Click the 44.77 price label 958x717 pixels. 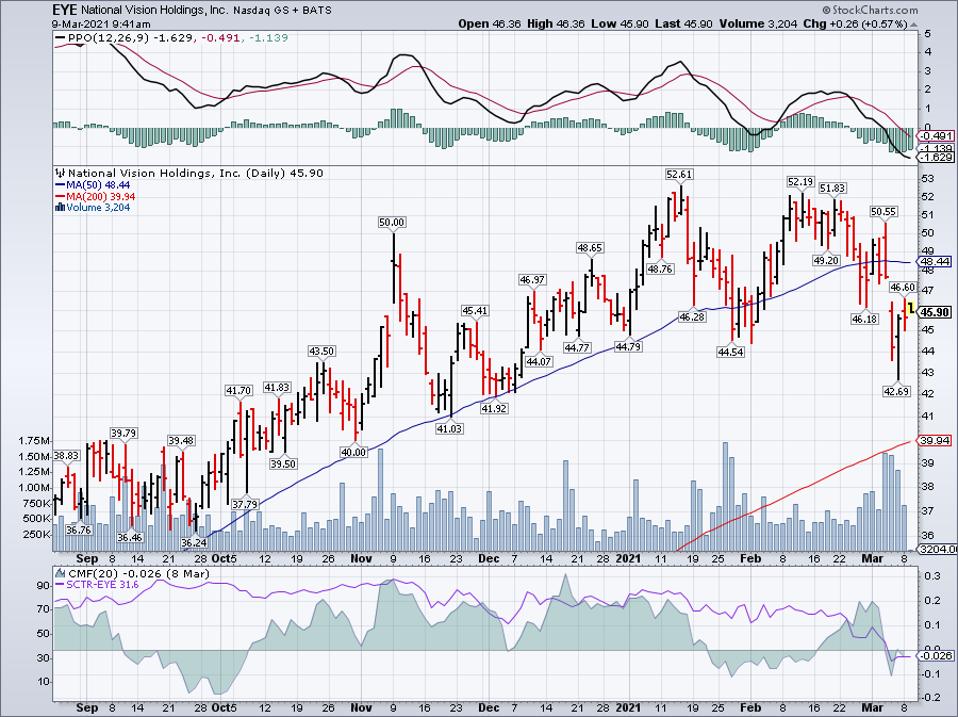[x=577, y=348]
